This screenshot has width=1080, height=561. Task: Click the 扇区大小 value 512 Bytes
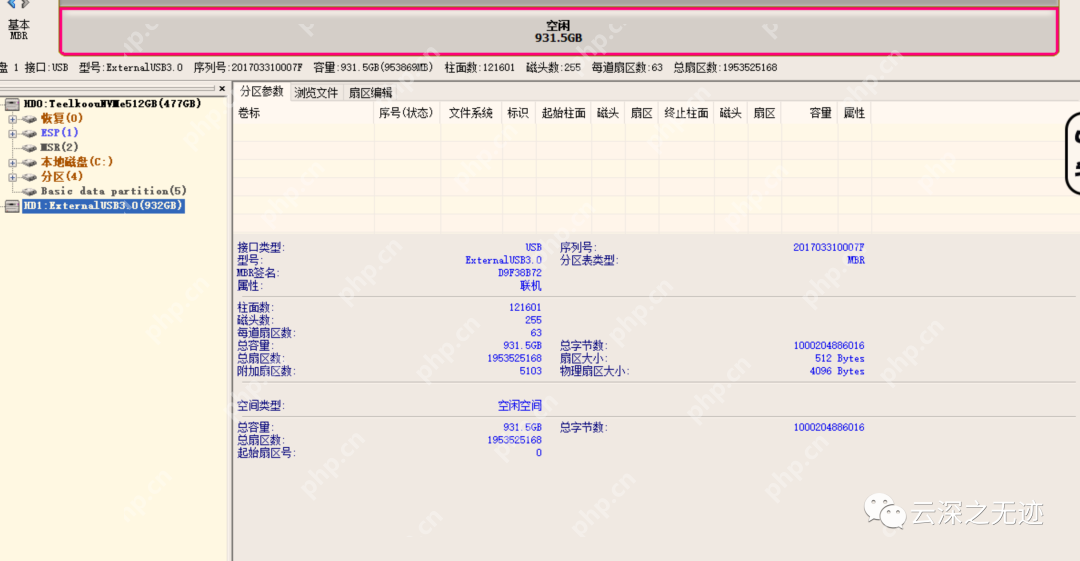[840, 358]
